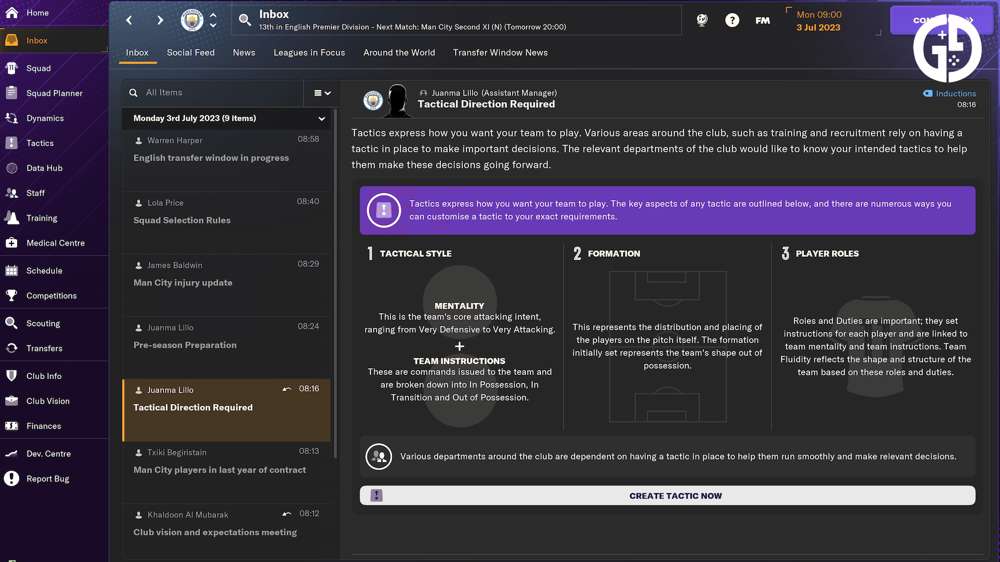Open the Transfers arrows icon
Image resolution: width=1000 pixels, height=562 pixels.
(x=11, y=348)
